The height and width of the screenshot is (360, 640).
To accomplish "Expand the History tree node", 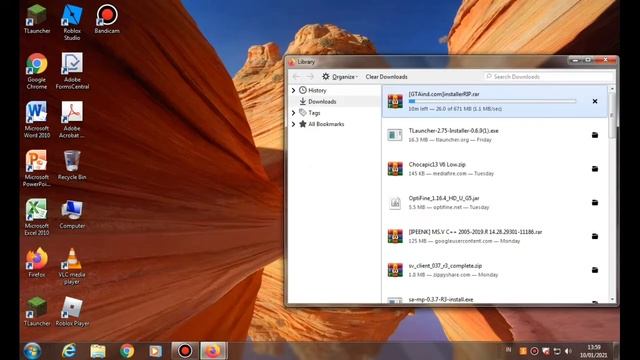I will pyautogui.click(x=293, y=90).
